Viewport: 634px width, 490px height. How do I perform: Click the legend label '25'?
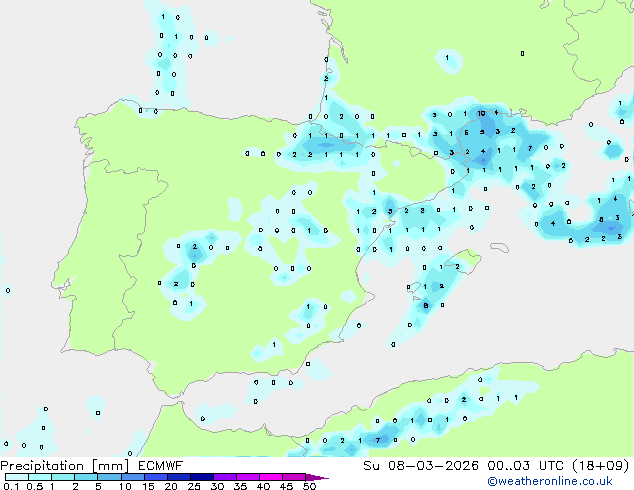(194, 486)
